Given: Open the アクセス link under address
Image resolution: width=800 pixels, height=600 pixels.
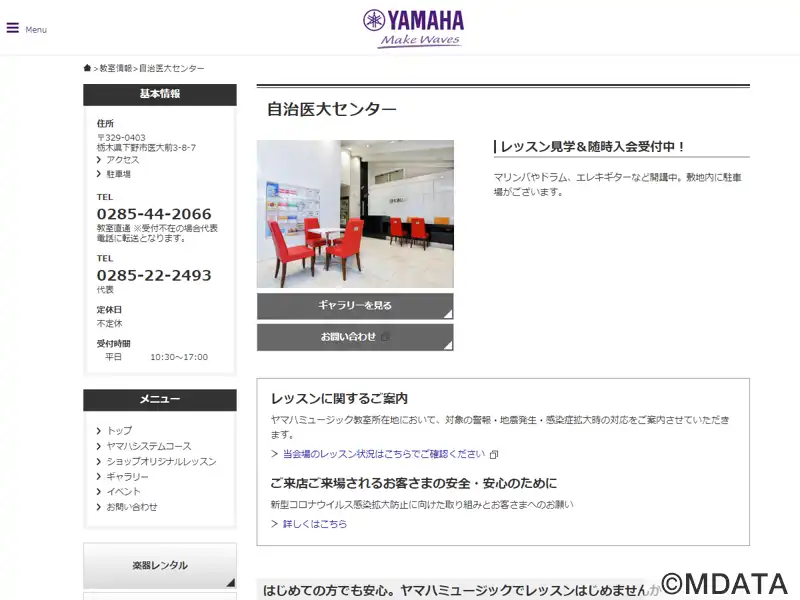Looking at the screenshot, I should tap(122, 160).
